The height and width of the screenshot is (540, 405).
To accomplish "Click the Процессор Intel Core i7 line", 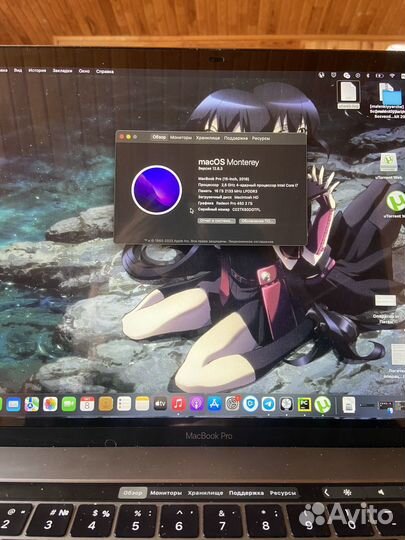I will 248,185.
